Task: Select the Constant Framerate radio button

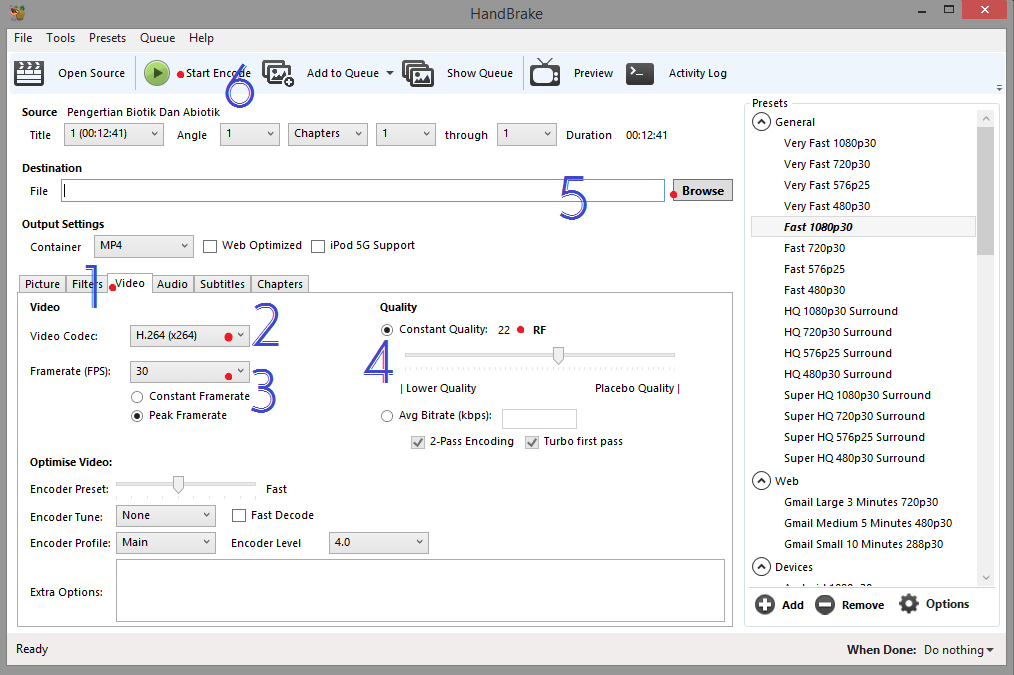Action: click(136, 396)
